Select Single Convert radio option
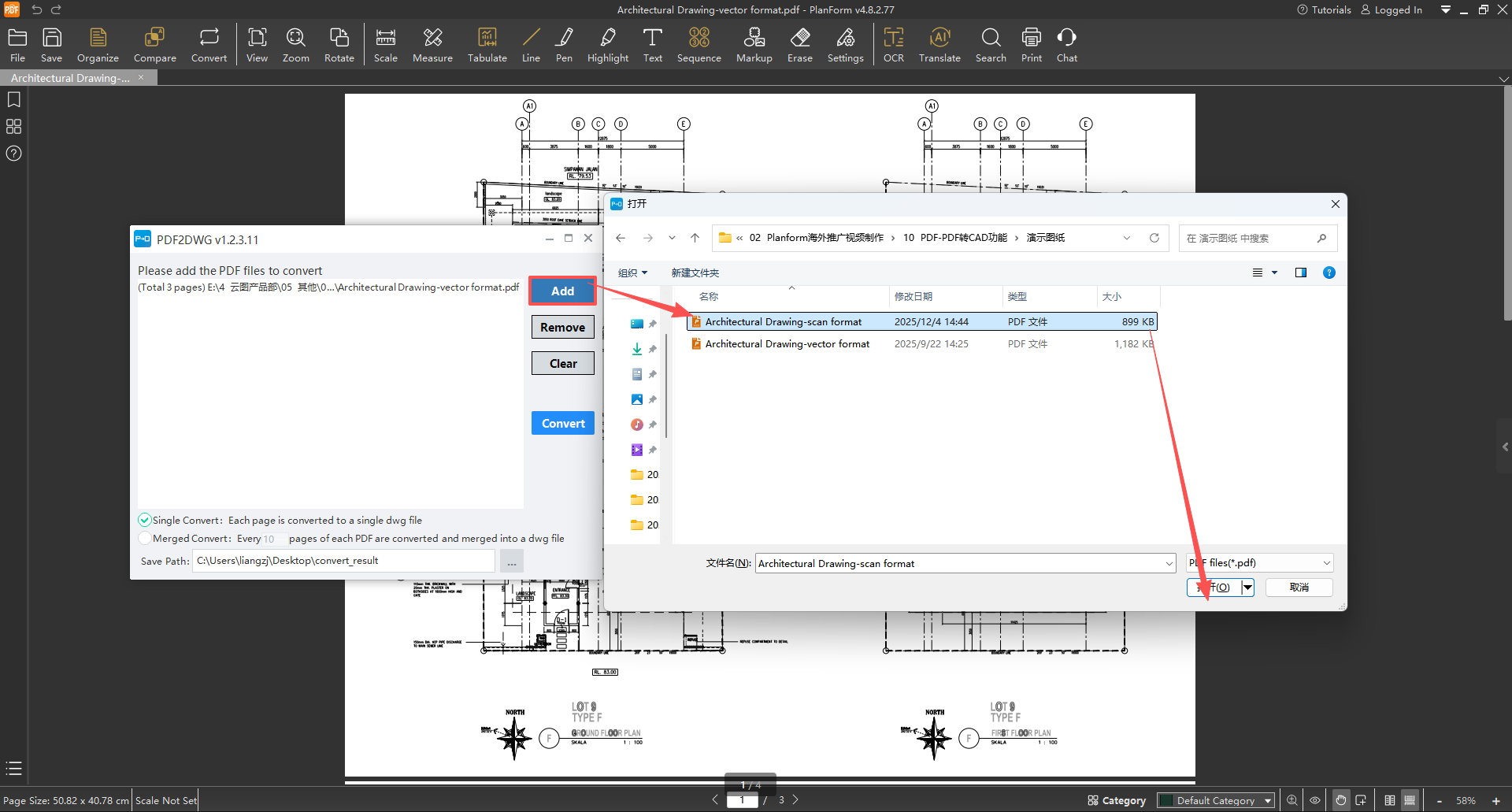Viewport: 1512px width, 812px height. pos(145,521)
